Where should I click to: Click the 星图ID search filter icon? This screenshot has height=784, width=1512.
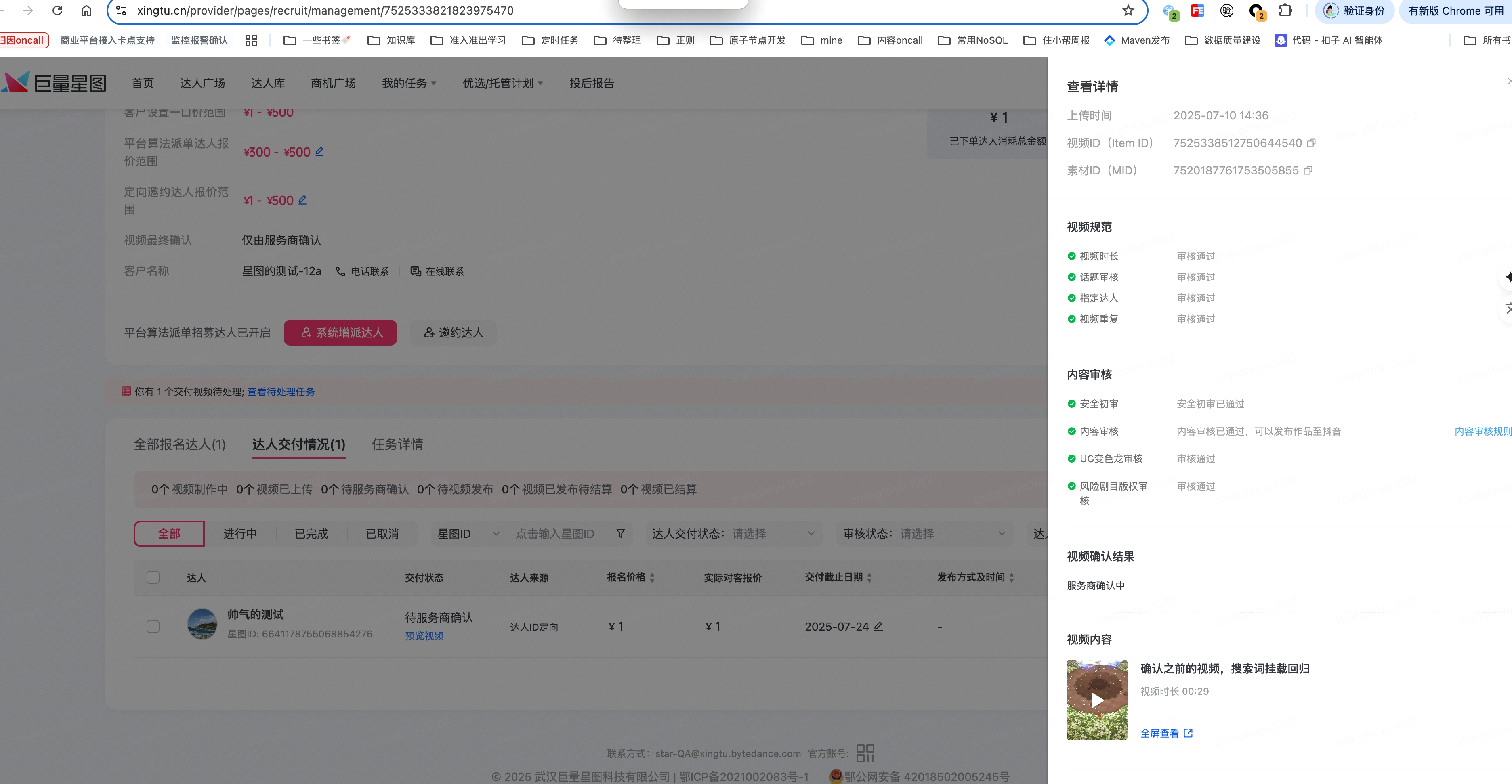click(x=620, y=533)
